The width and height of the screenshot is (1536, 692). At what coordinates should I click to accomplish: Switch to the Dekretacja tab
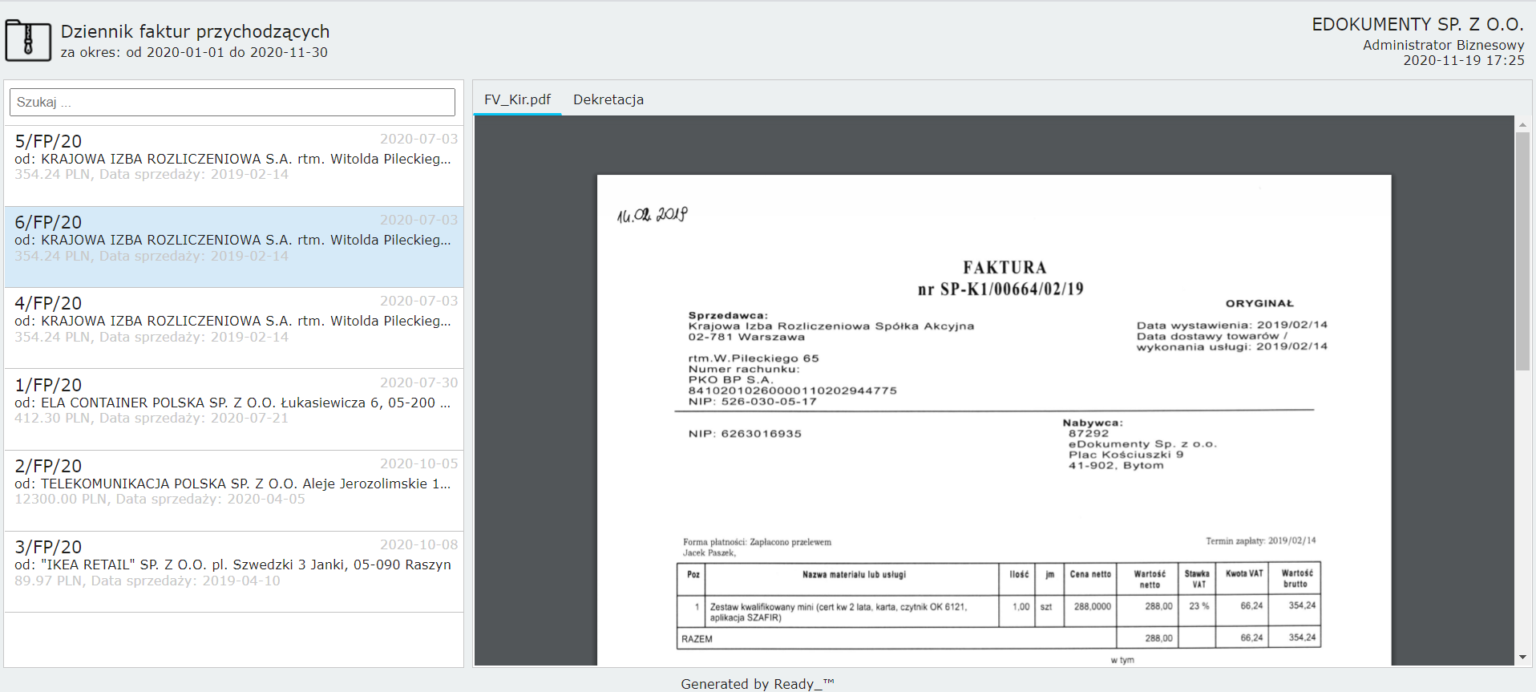(608, 99)
